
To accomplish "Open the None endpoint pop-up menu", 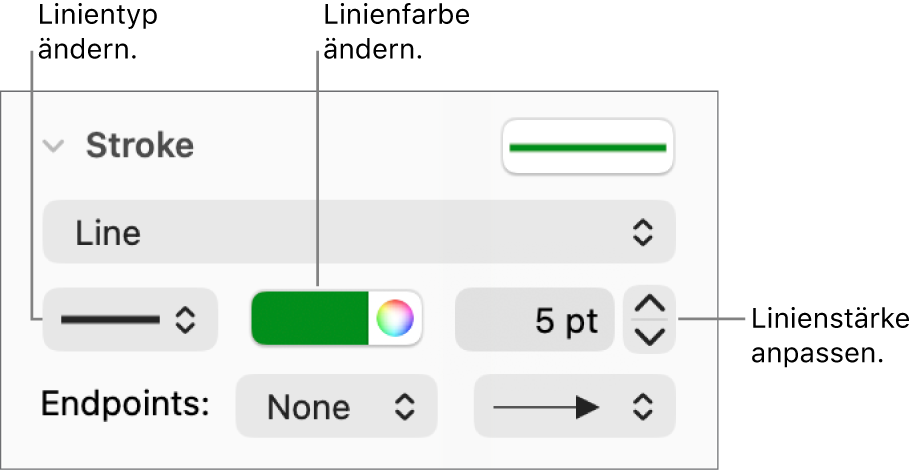I will point(336,406).
